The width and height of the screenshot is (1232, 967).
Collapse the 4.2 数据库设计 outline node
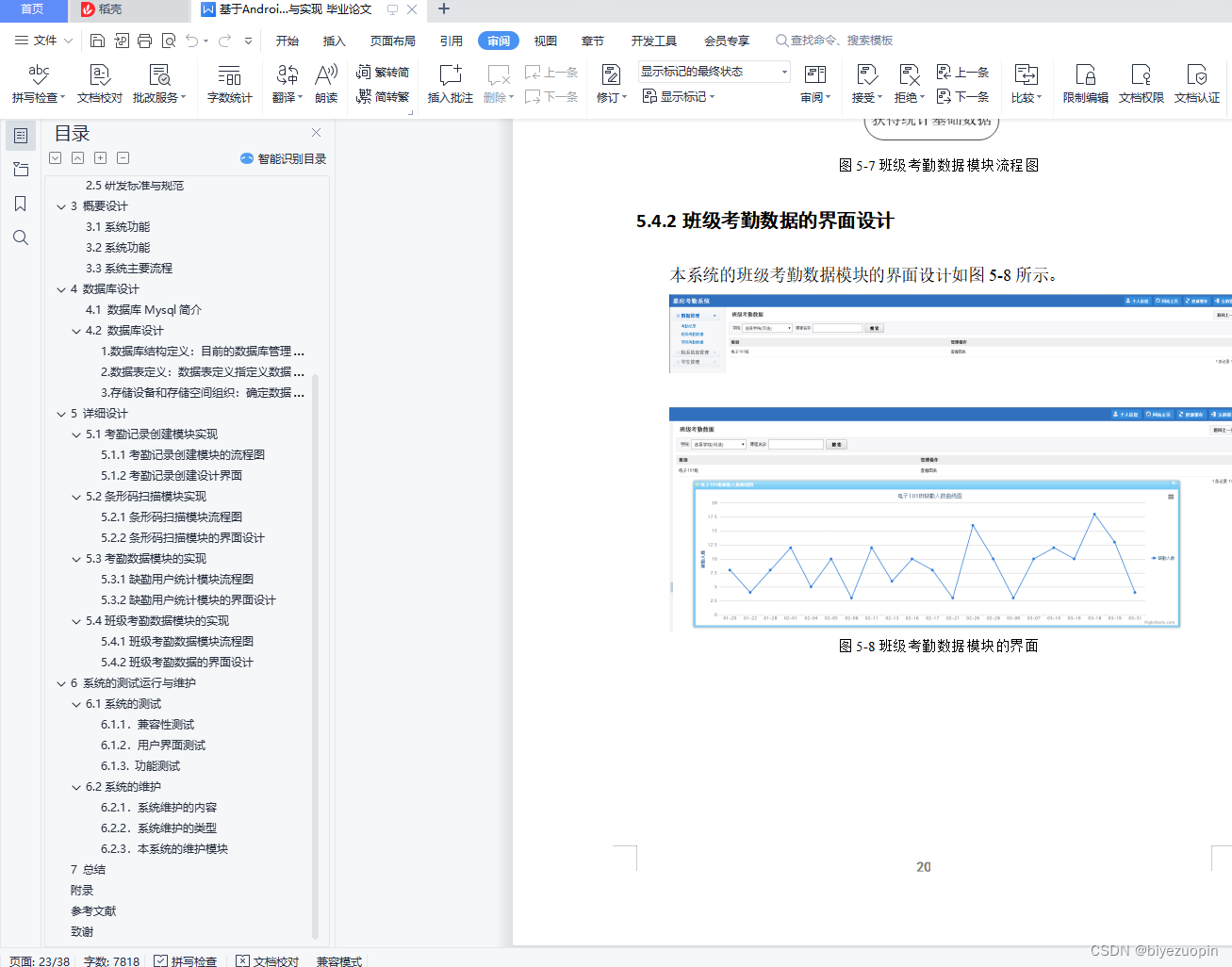(76, 331)
